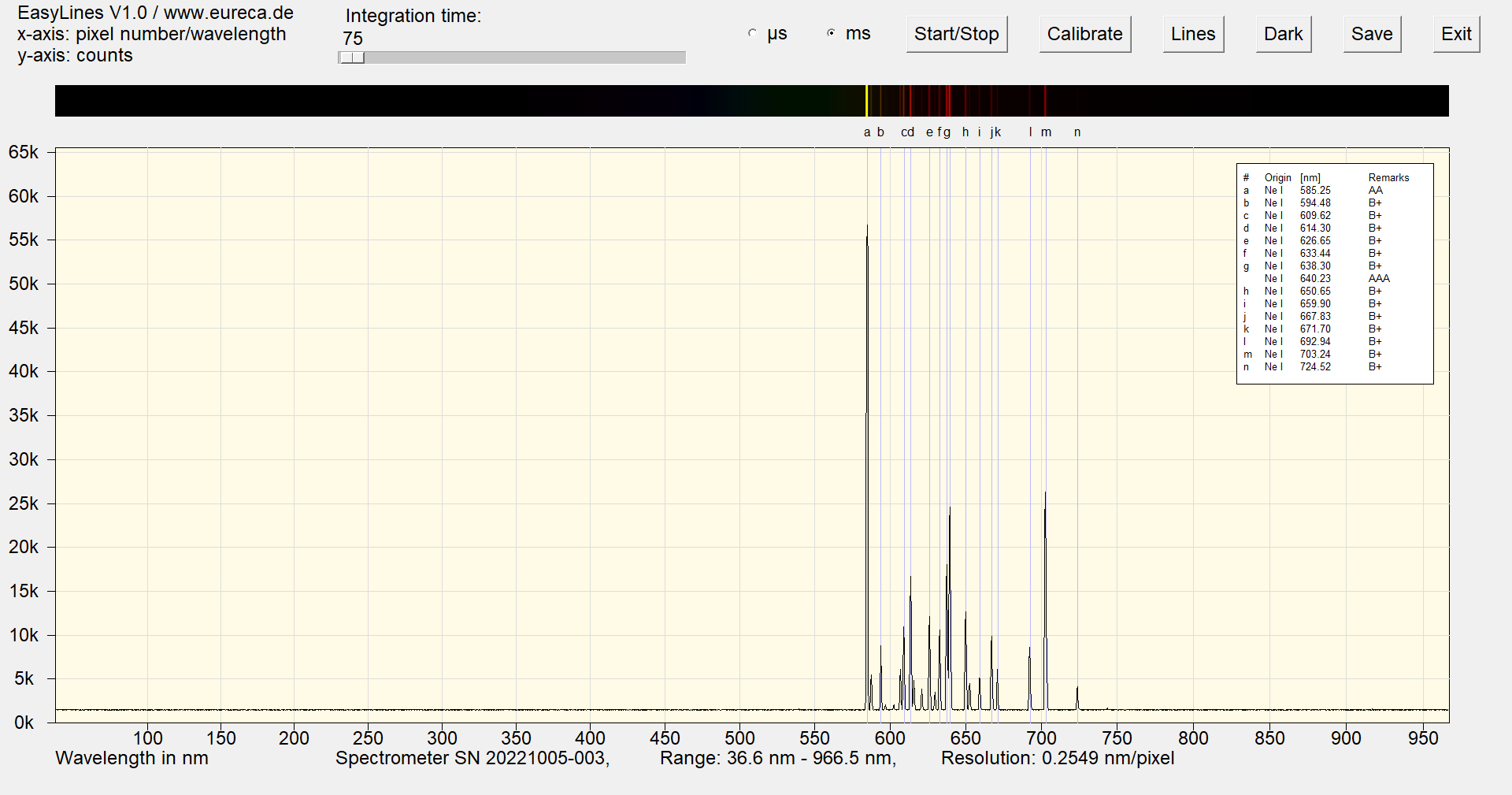Click the 609.62 wavelength in legend

tap(1315, 216)
